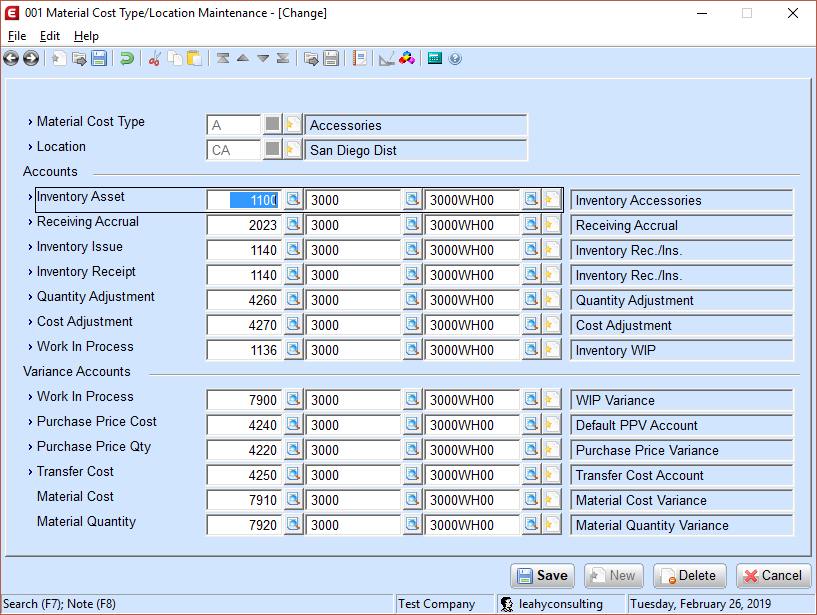
Task: Go to previous record up arrow
Action: click(x=243, y=58)
